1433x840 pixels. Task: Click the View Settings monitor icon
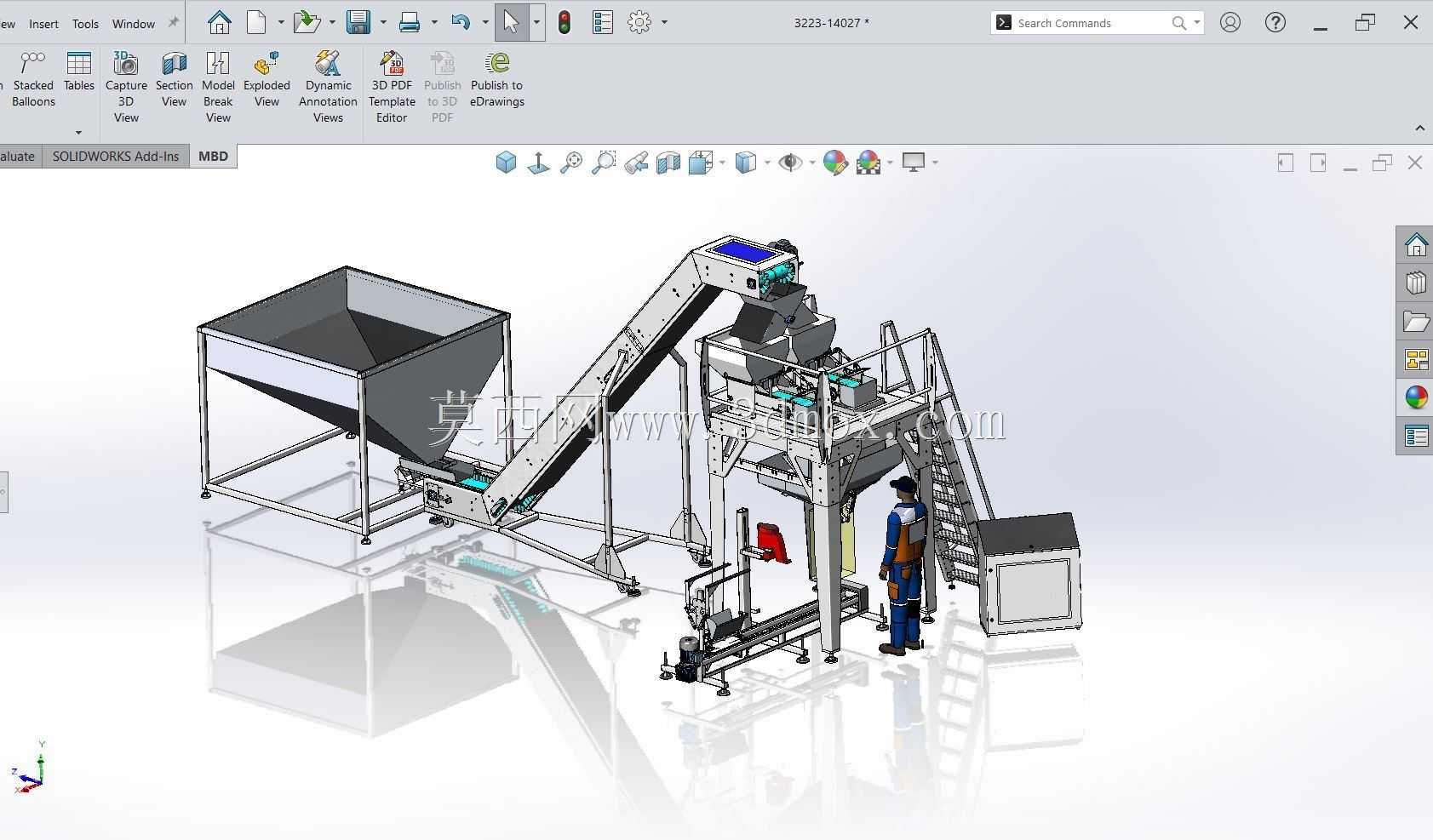(x=914, y=162)
